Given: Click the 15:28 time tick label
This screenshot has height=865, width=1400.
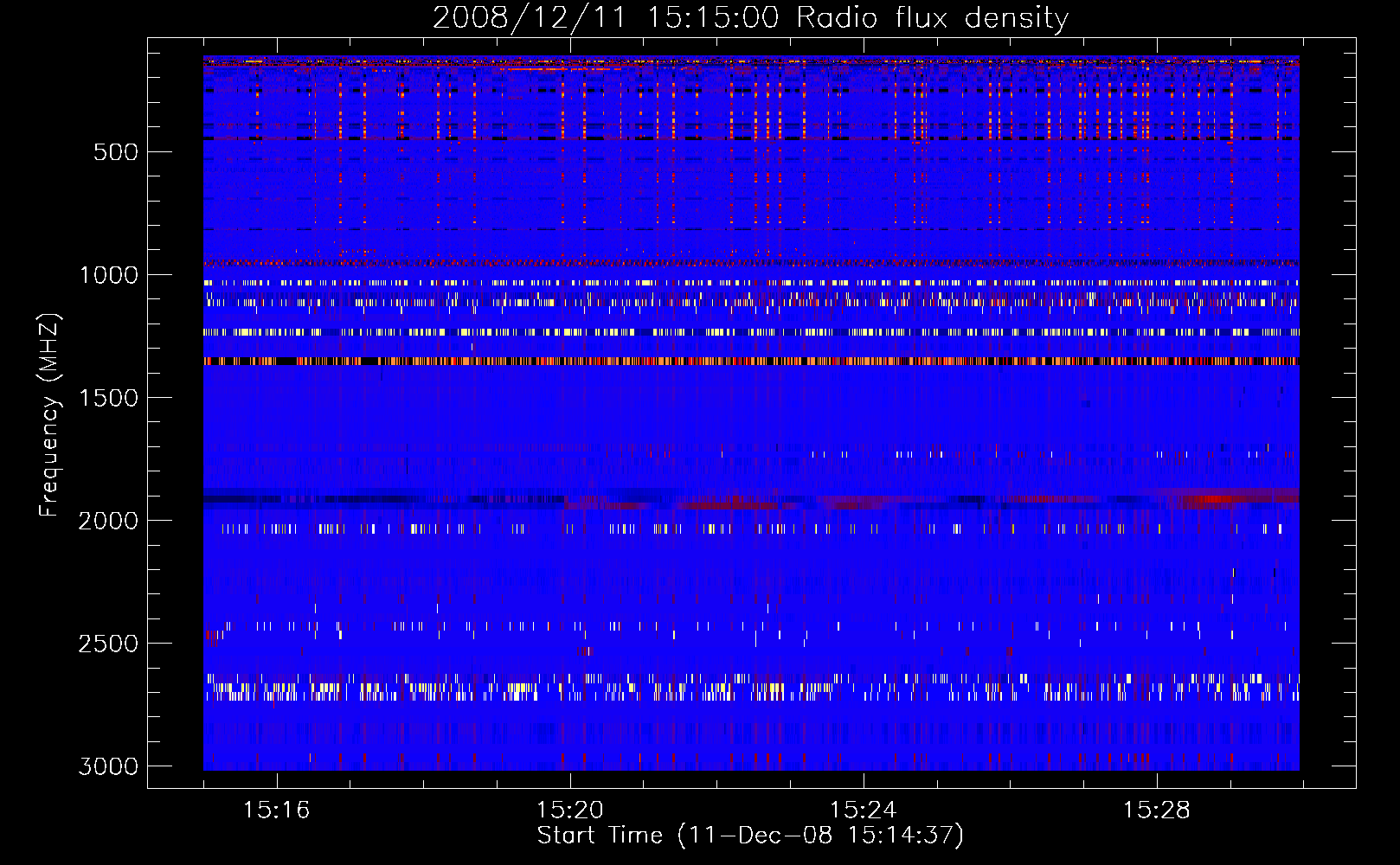Looking at the screenshot, I should click(x=1156, y=811).
